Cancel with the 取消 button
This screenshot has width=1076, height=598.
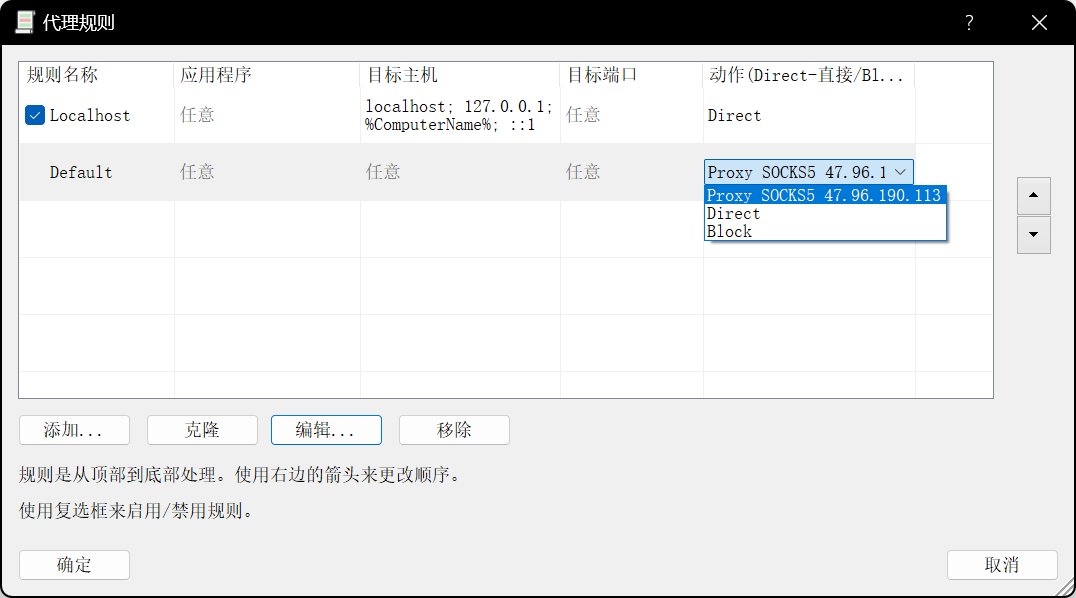[x=1002, y=565]
